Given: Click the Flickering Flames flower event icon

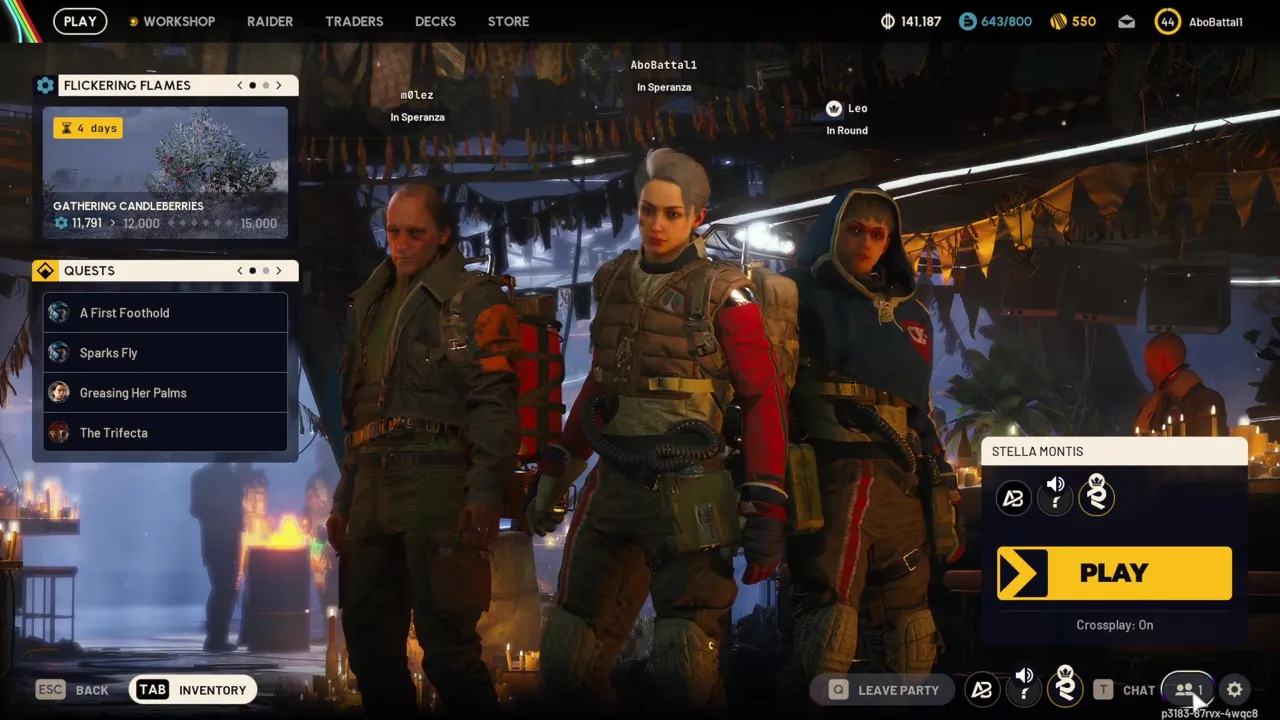Looking at the screenshot, I should pyautogui.click(x=45, y=85).
